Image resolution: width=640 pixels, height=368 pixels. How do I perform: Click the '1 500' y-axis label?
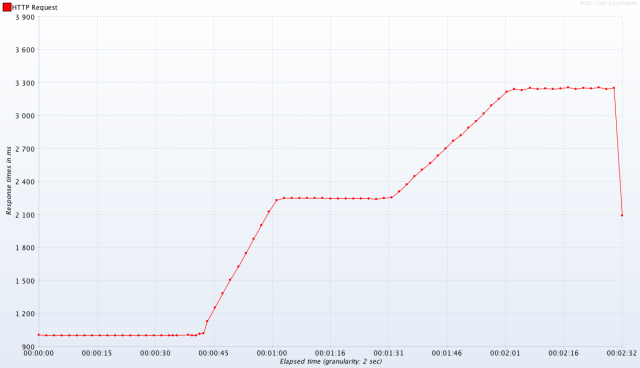(25, 281)
